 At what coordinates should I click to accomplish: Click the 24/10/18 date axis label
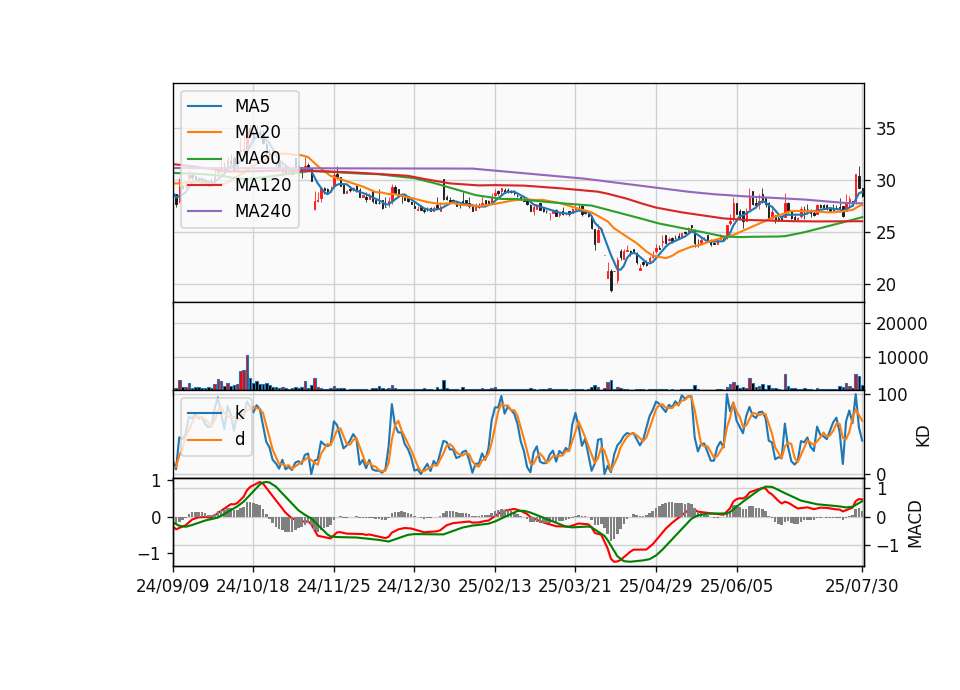coord(253,586)
